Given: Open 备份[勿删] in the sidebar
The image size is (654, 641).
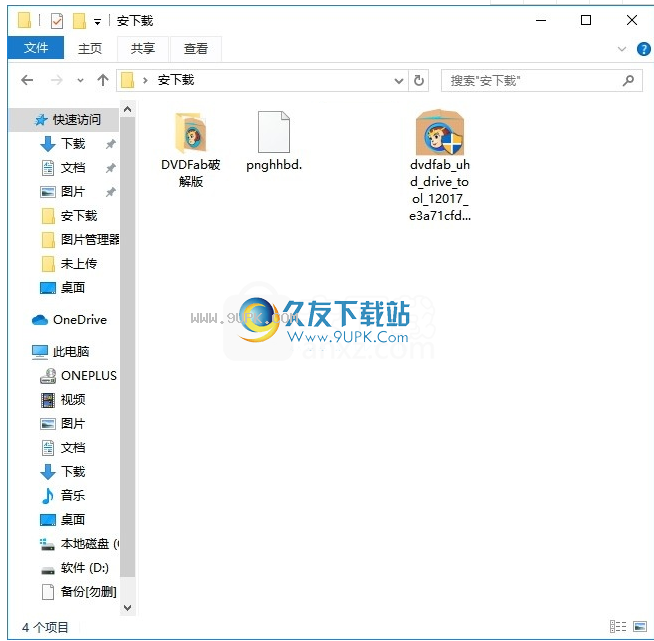Looking at the screenshot, I should point(79,592).
